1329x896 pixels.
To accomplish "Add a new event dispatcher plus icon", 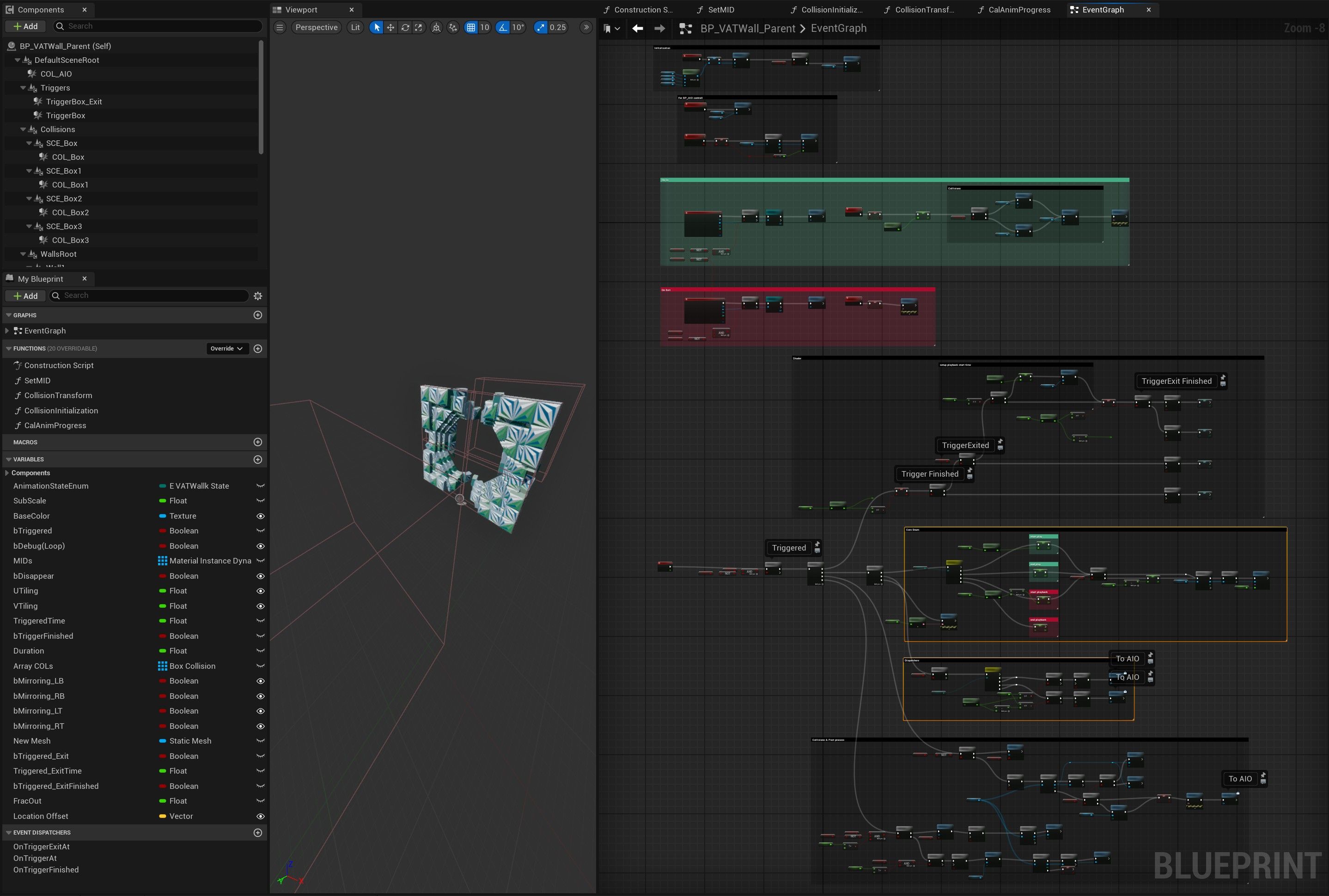I will 258,833.
